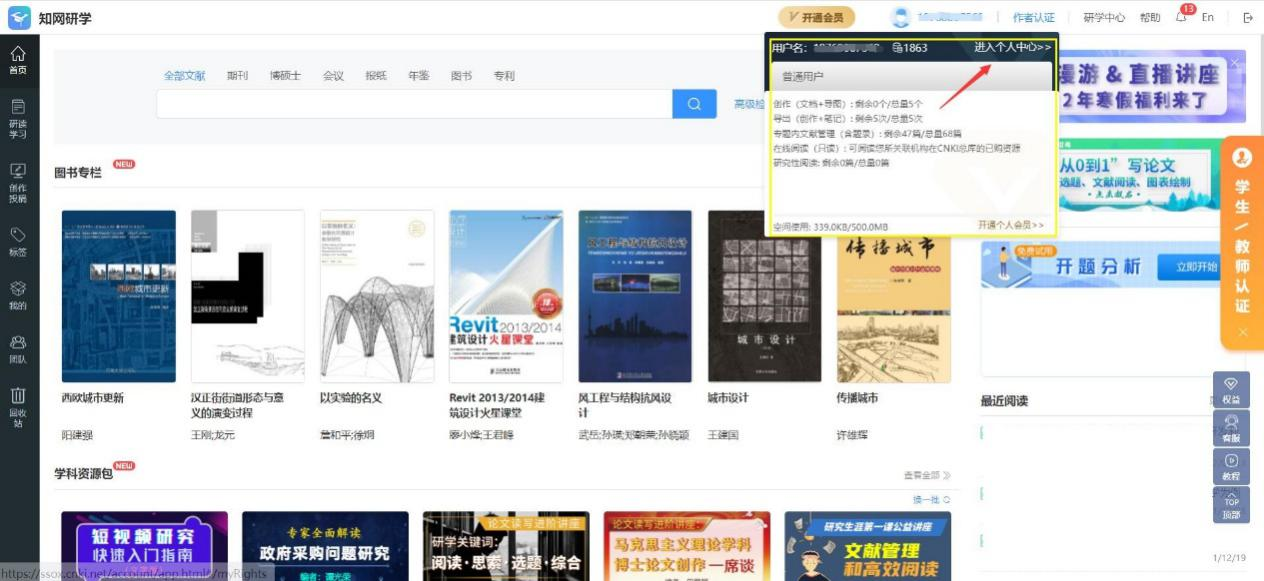The height and width of the screenshot is (581, 1264).
Task: Open the 团队 team section
Action: click(18, 348)
